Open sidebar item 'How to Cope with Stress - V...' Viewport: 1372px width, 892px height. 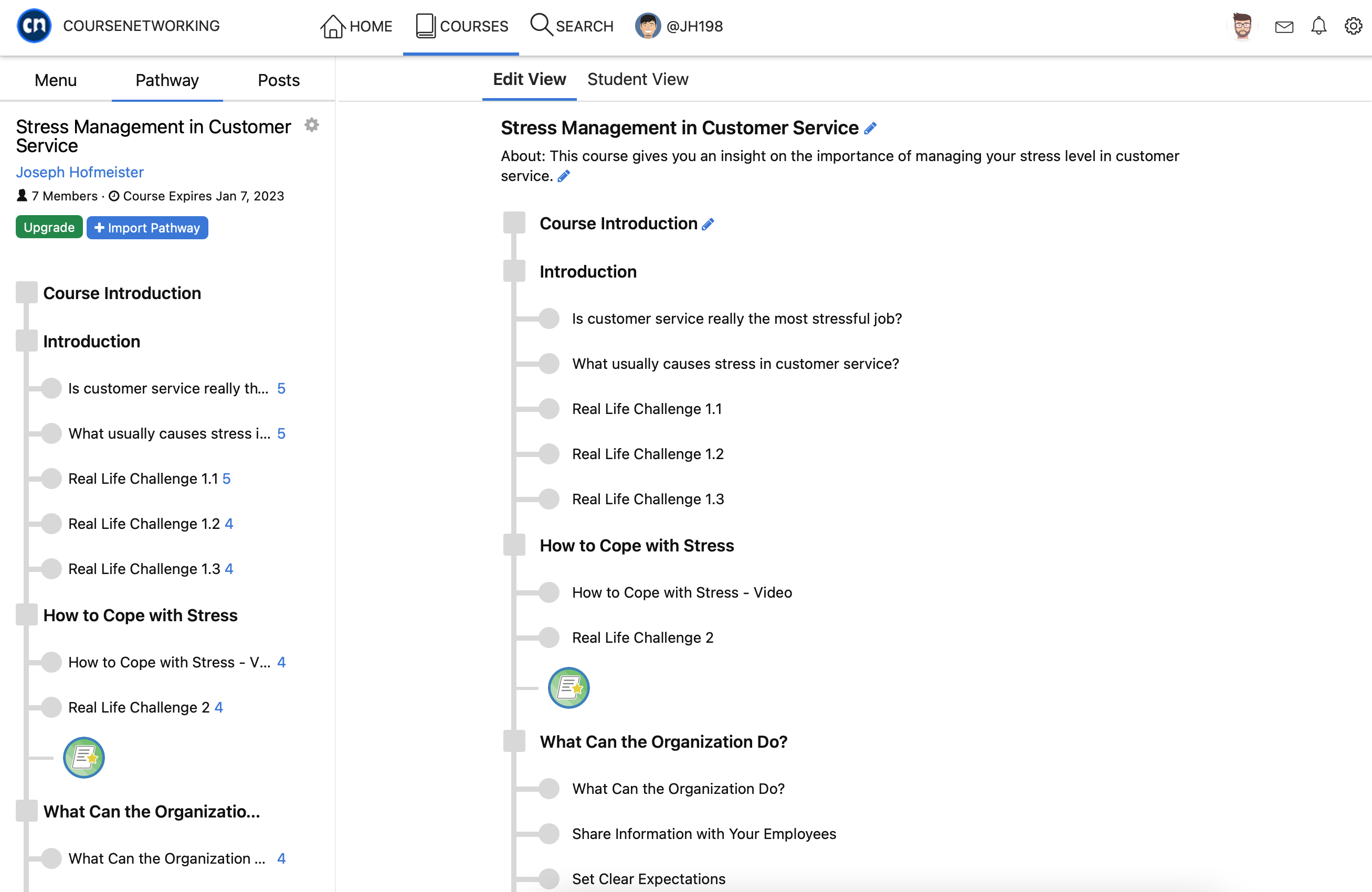170,662
